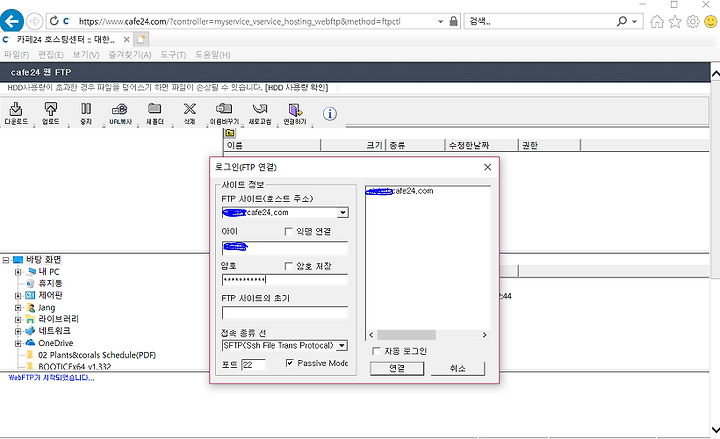Screen dimensions: 720x439
Task: Open favorites star icon
Action: click(675, 22)
